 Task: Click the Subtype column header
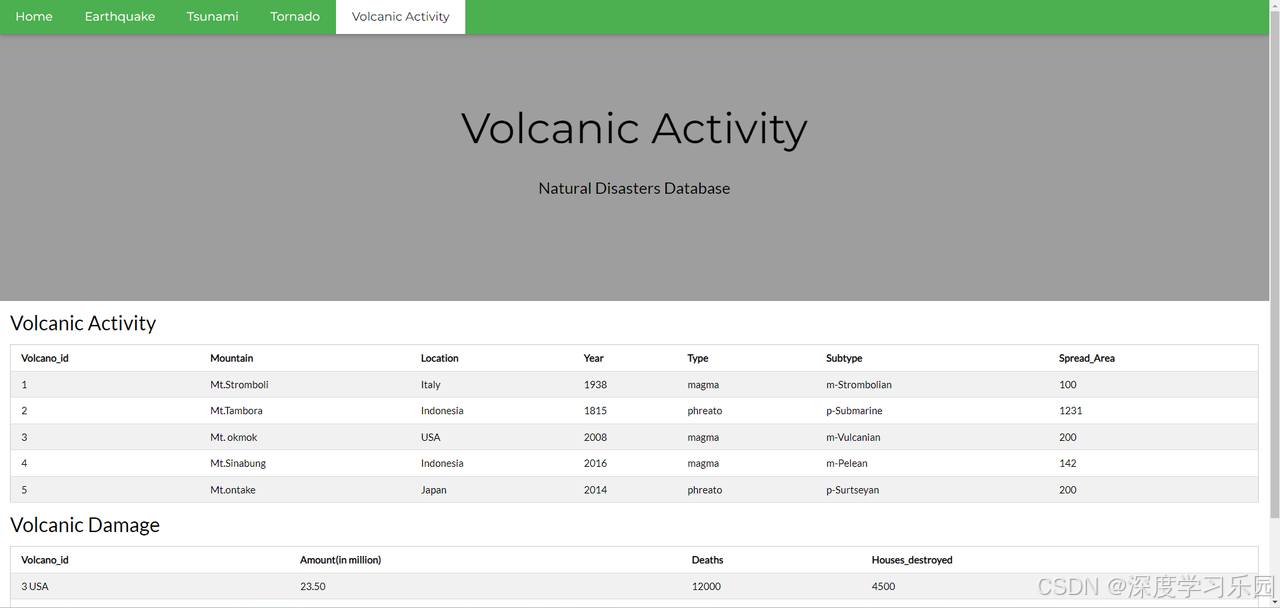[844, 358]
